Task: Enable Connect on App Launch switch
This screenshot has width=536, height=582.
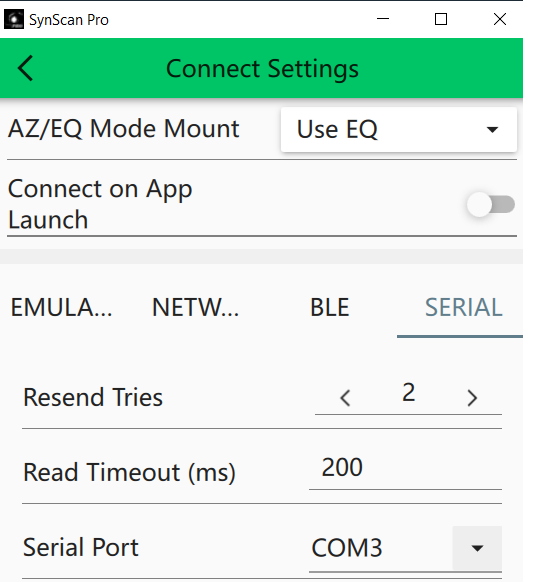Action: coord(490,205)
